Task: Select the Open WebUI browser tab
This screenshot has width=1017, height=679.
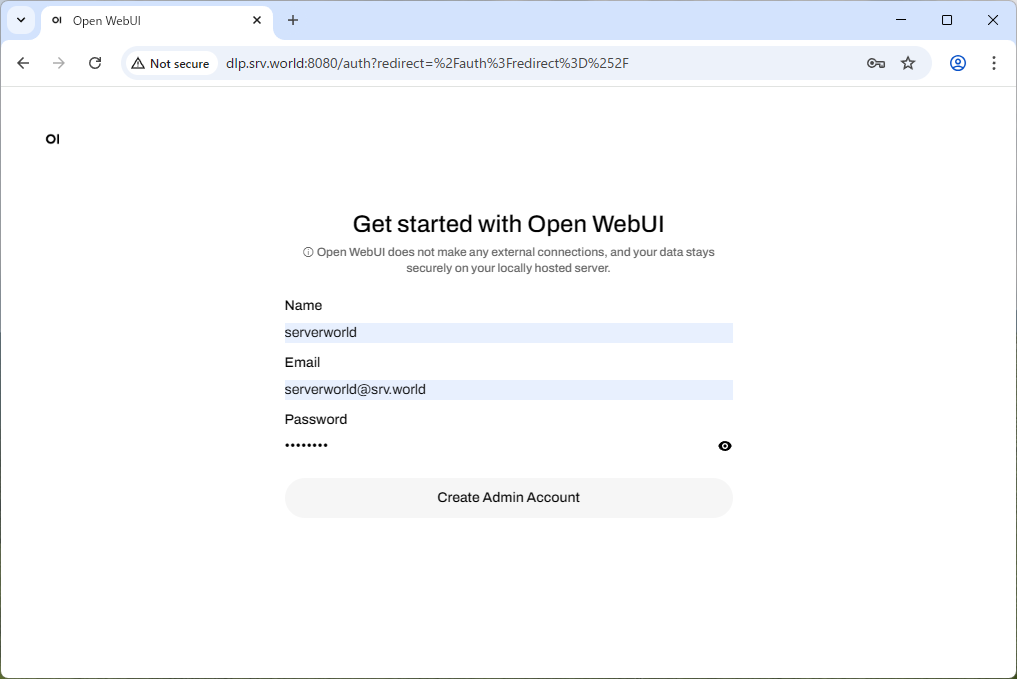Action: (150, 20)
